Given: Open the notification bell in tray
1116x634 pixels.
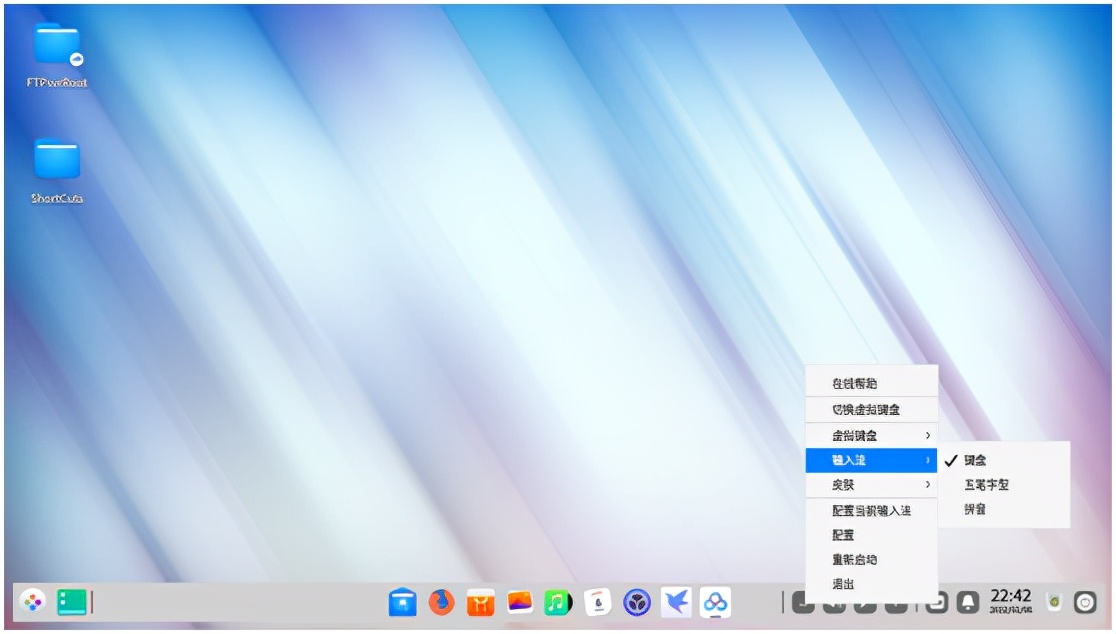Looking at the screenshot, I should tap(968, 602).
